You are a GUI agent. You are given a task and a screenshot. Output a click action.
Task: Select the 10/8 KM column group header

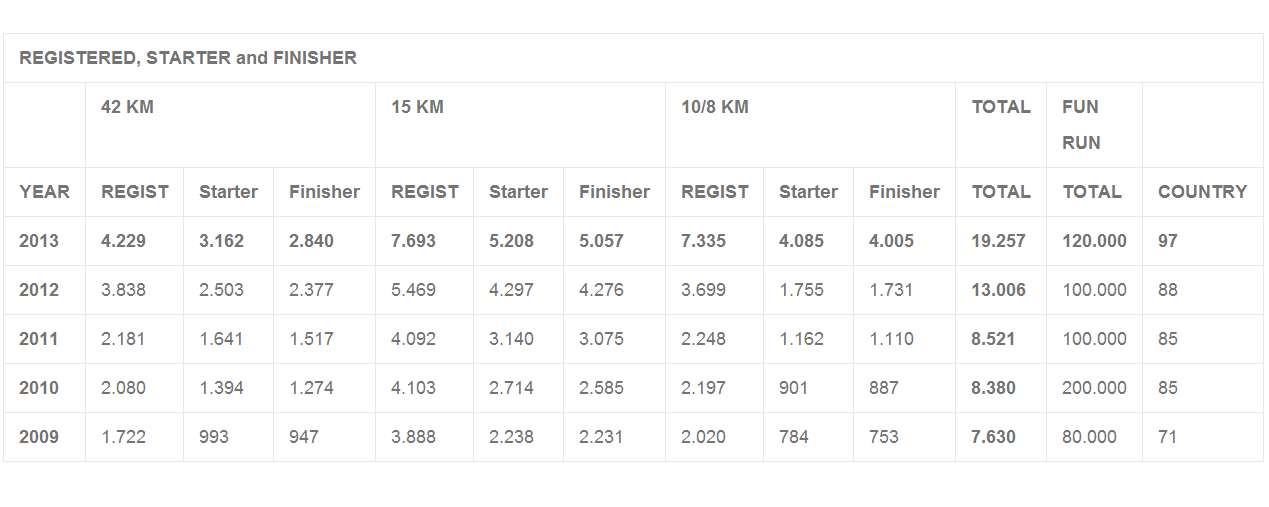click(715, 107)
